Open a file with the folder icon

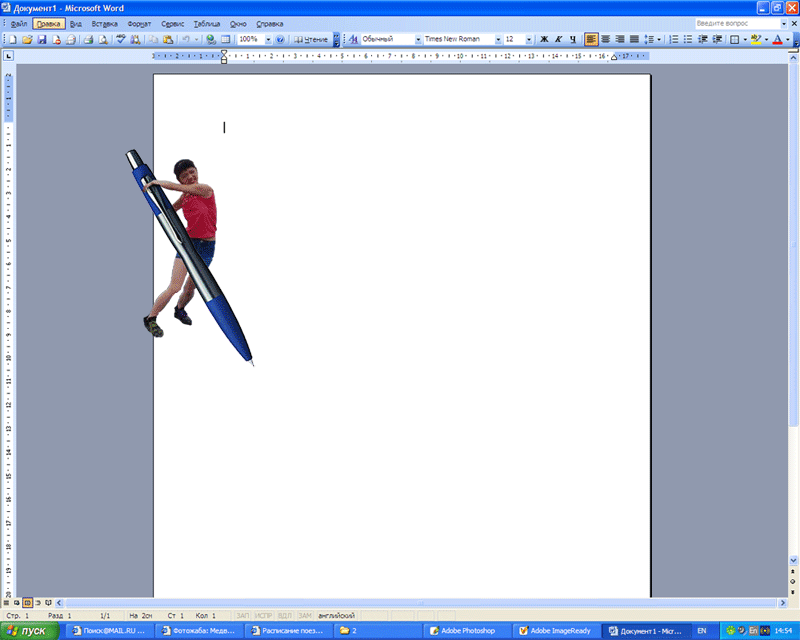coord(27,39)
